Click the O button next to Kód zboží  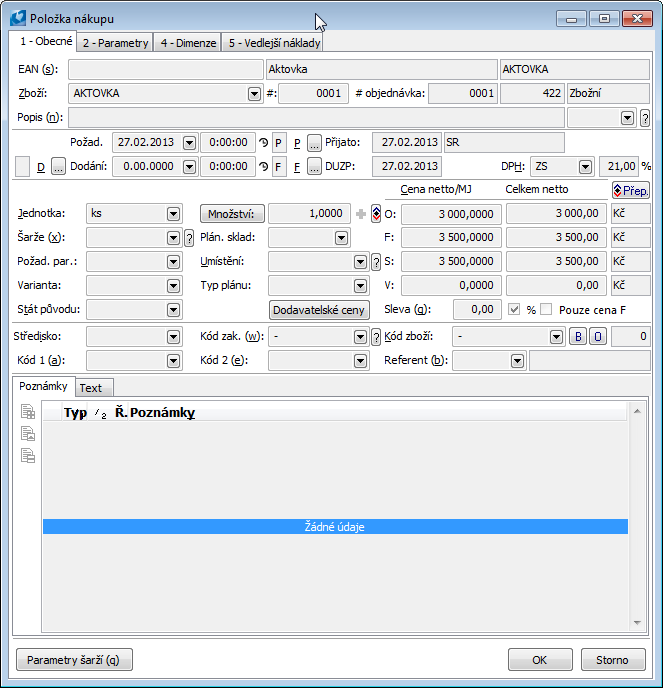click(598, 337)
